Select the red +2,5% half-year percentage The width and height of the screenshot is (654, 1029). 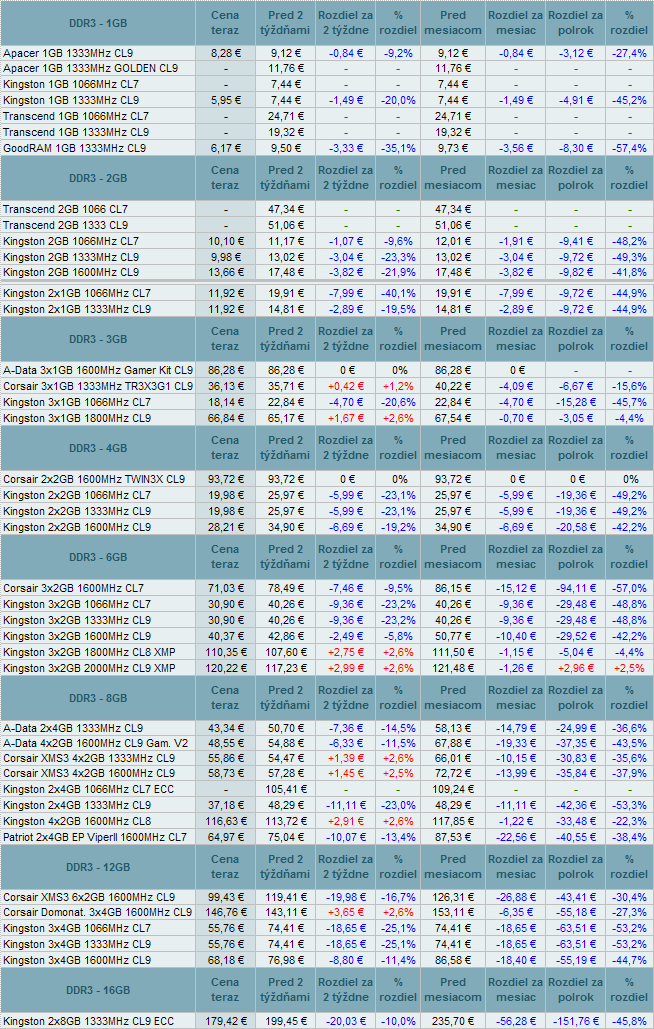(x=629, y=668)
